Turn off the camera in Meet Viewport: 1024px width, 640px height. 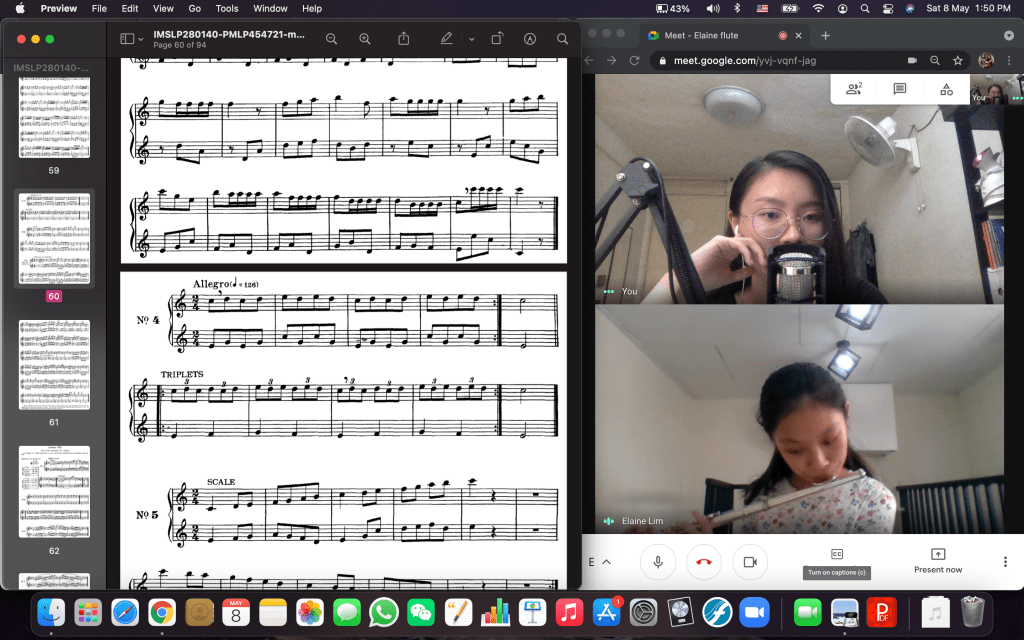click(749, 562)
